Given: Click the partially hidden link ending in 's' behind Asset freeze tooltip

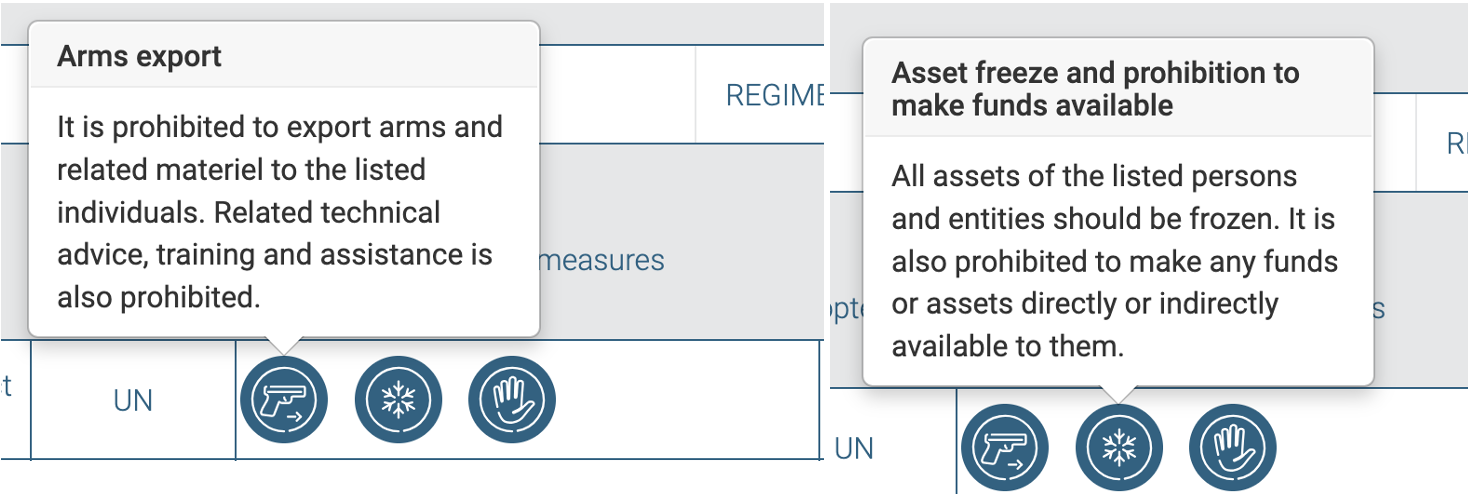Looking at the screenshot, I should [1379, 308].
